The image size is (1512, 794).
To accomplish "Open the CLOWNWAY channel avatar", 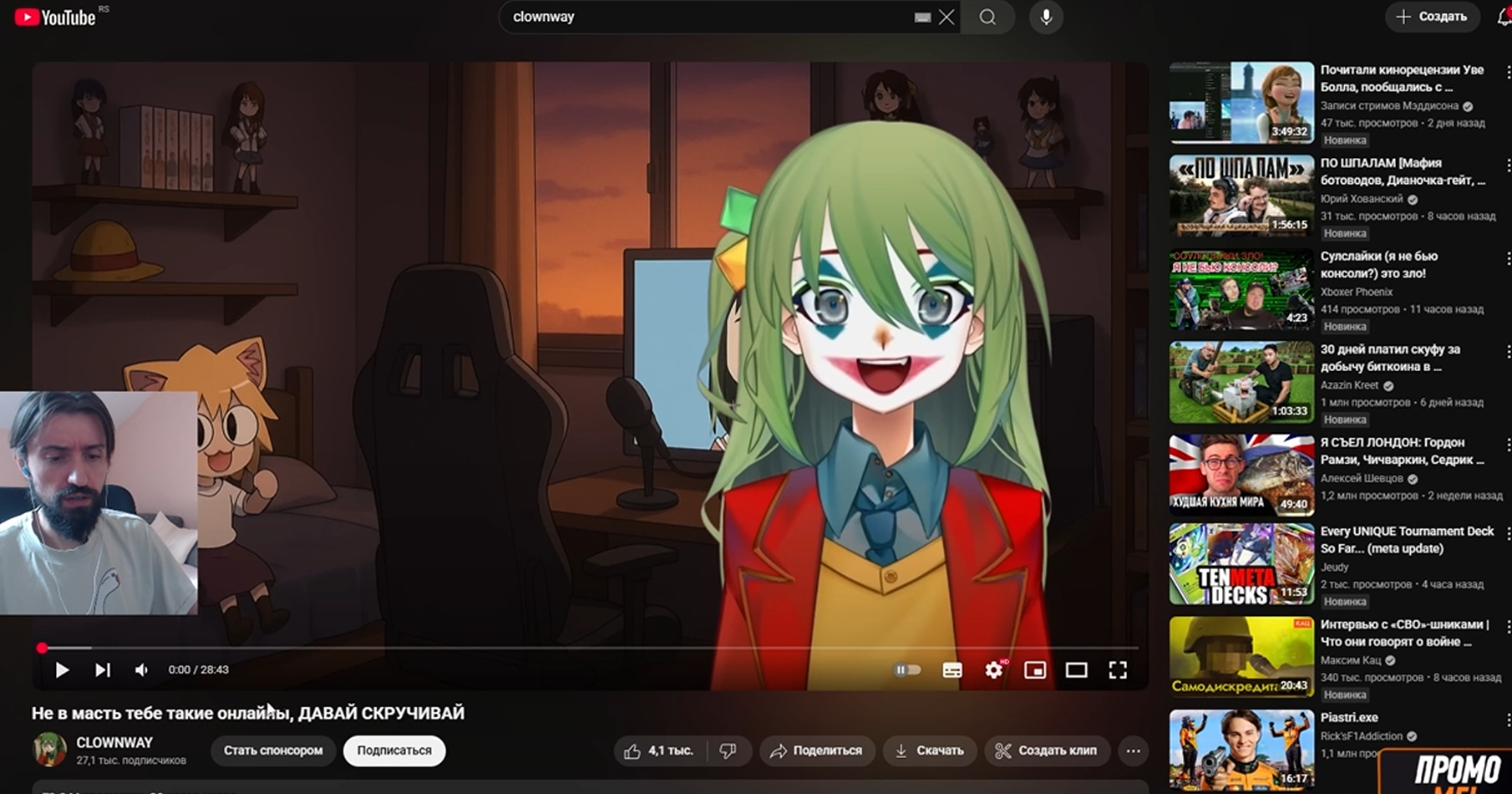I will point(49,750).
